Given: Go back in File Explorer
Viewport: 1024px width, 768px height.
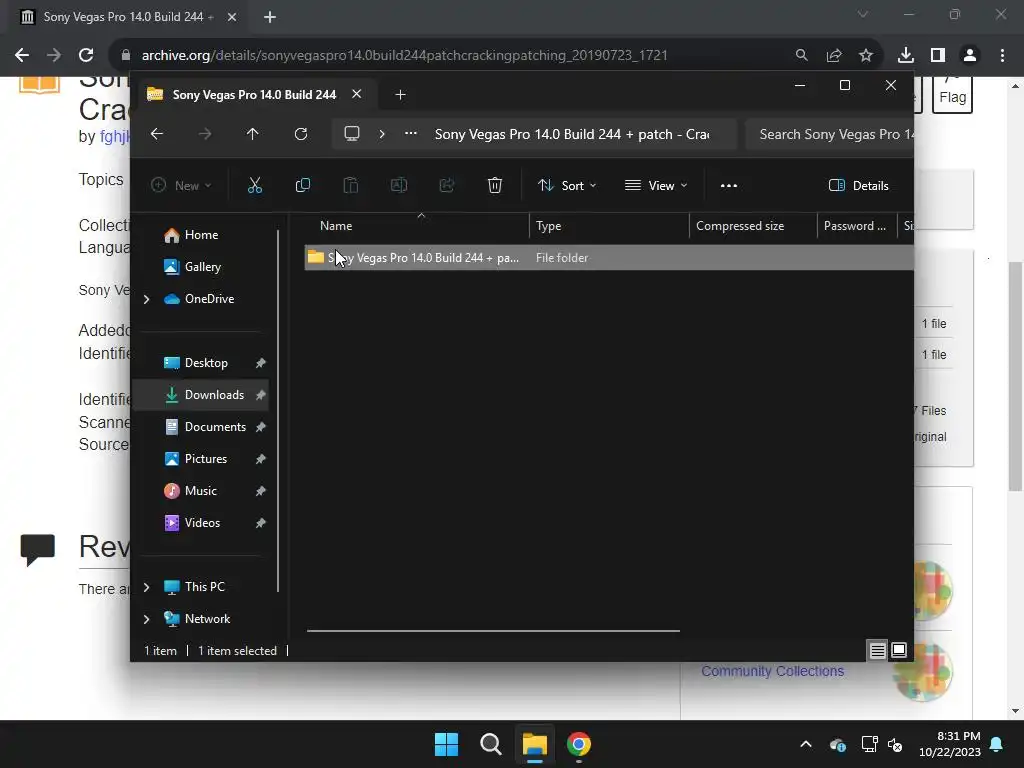Looking at the screenshot, I should [157, 134].
